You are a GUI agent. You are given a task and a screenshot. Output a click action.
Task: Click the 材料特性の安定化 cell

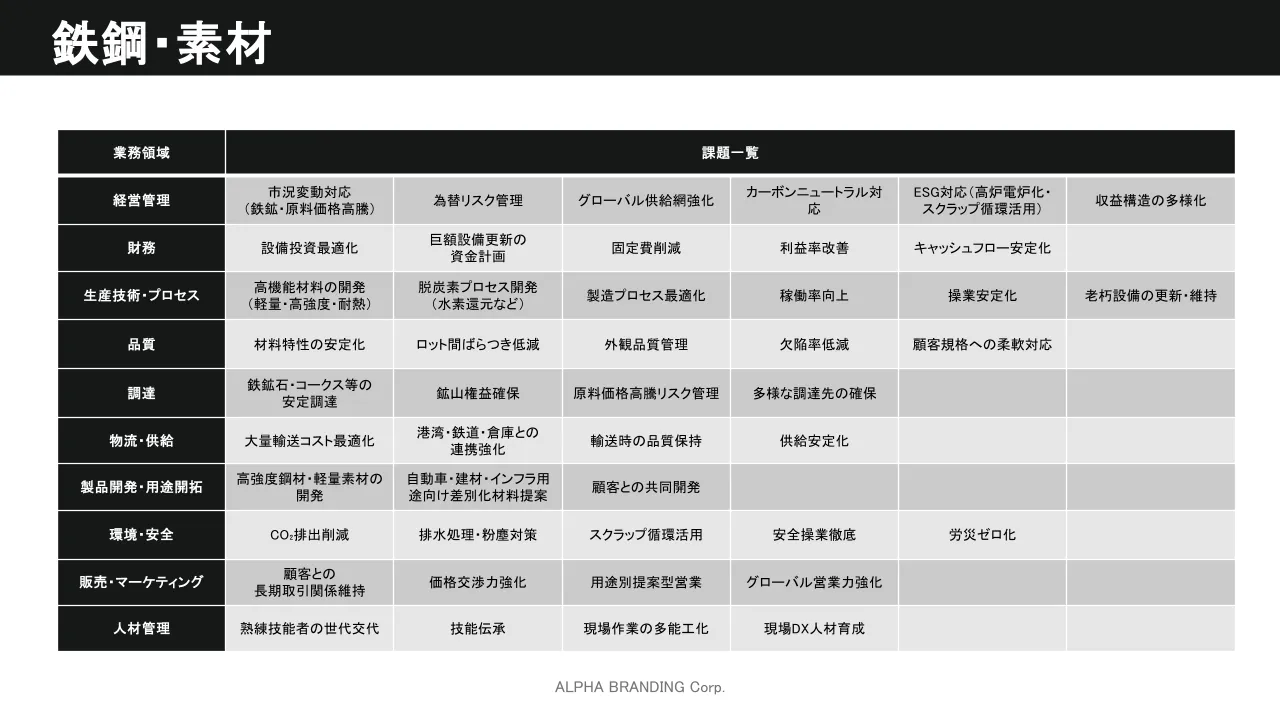click(x=309, y=344)
